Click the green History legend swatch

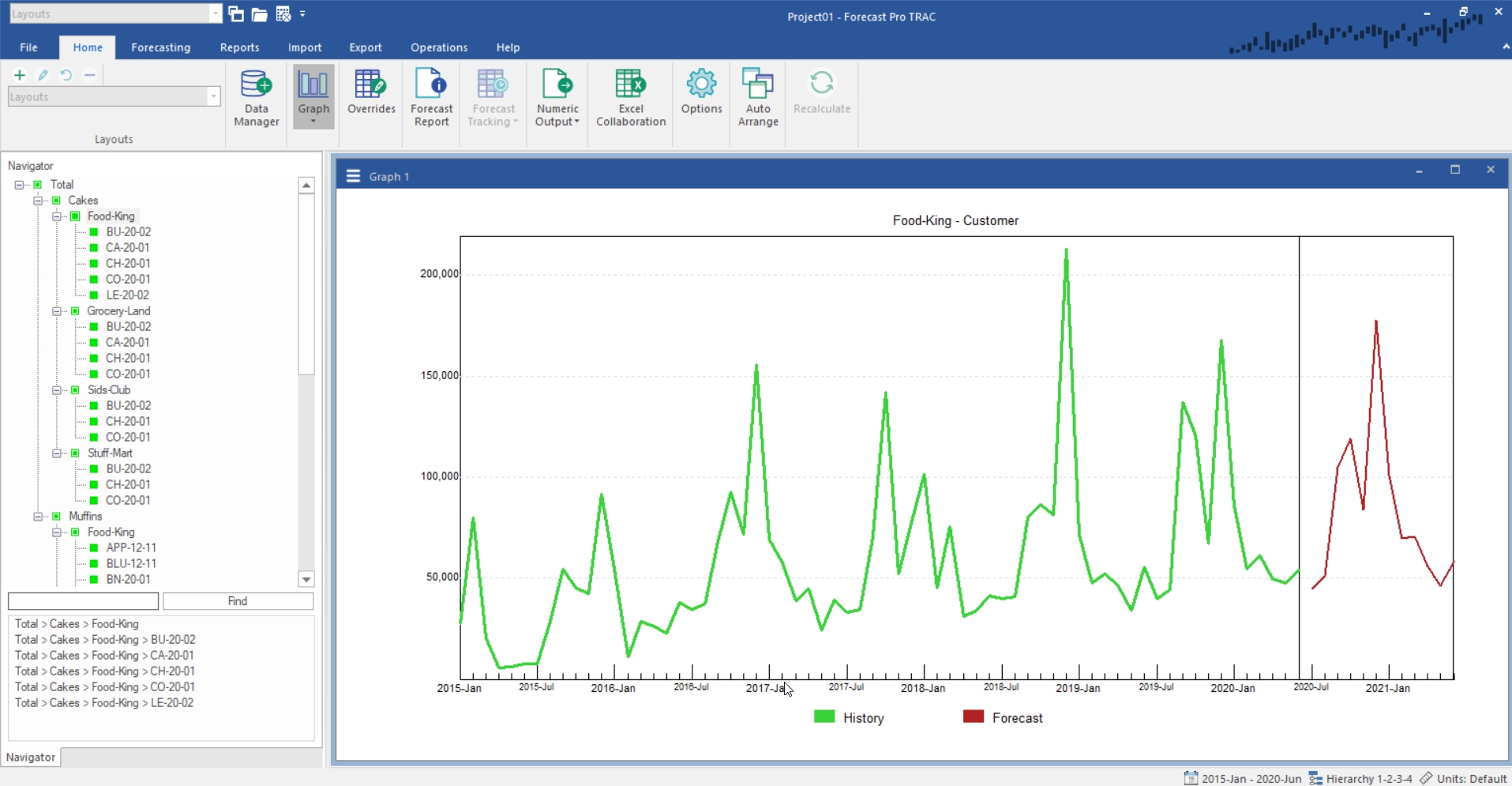pyautogui.click(x=824, y=716)
